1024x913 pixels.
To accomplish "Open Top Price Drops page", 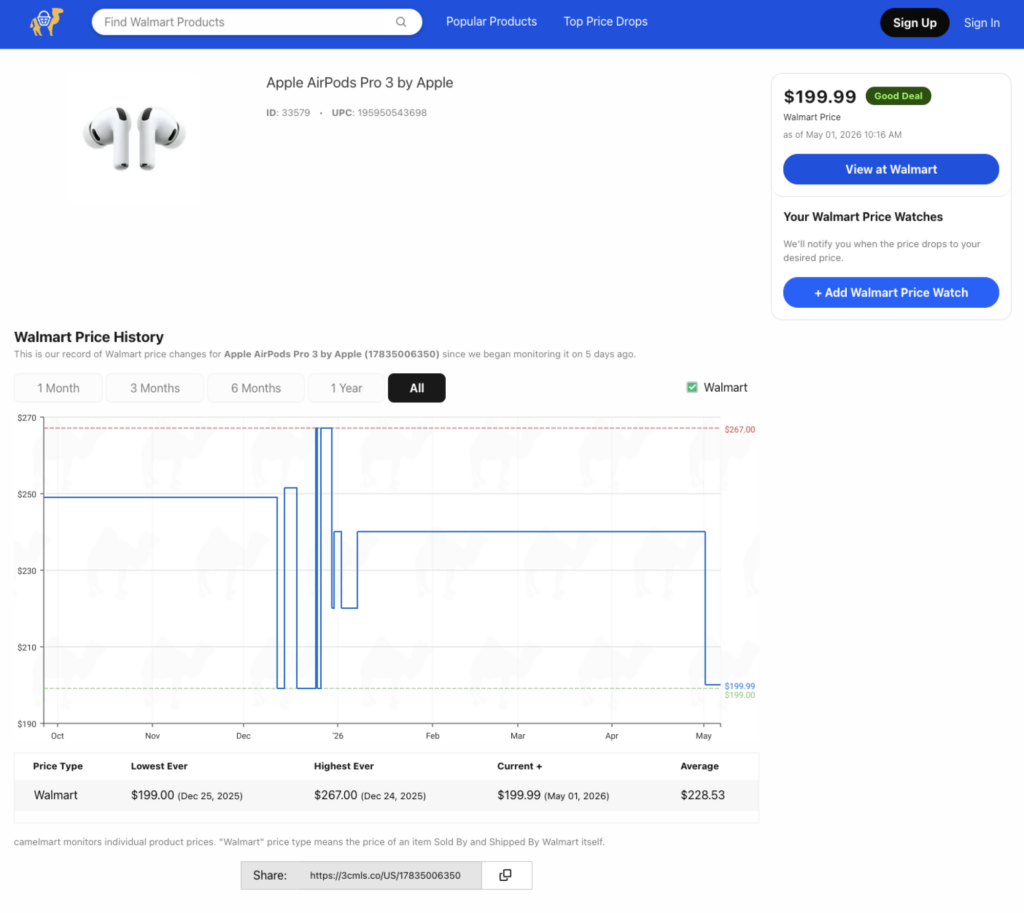I will pyautogui.click(x=605, y=22).
